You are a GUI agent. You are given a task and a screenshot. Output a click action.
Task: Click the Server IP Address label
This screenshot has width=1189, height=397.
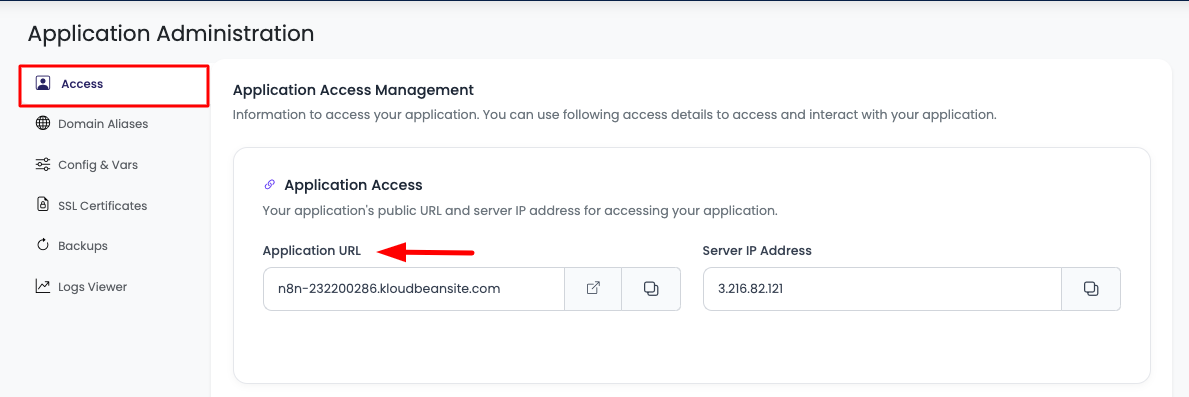(x=757, y=251)
